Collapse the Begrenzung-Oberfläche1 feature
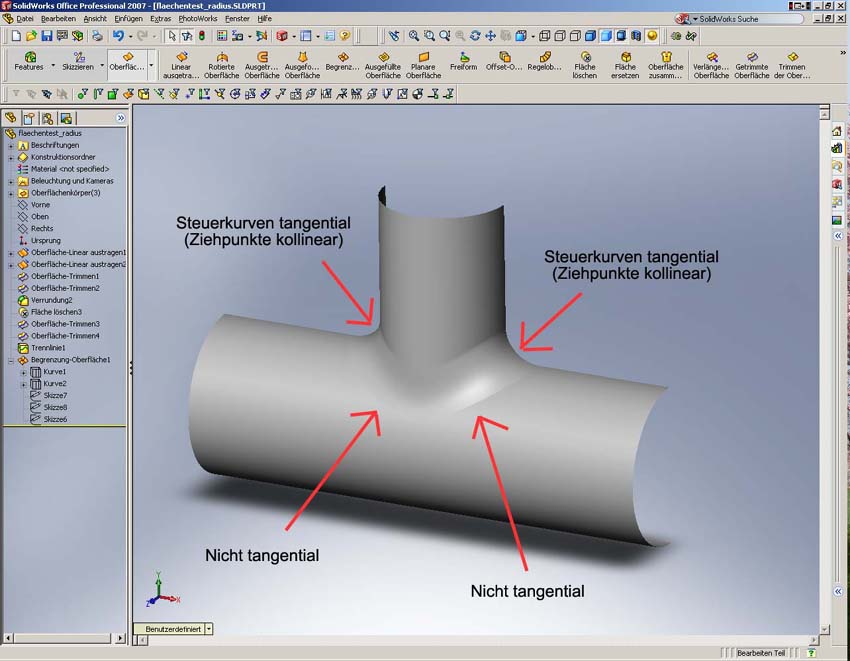 point(11,360)
